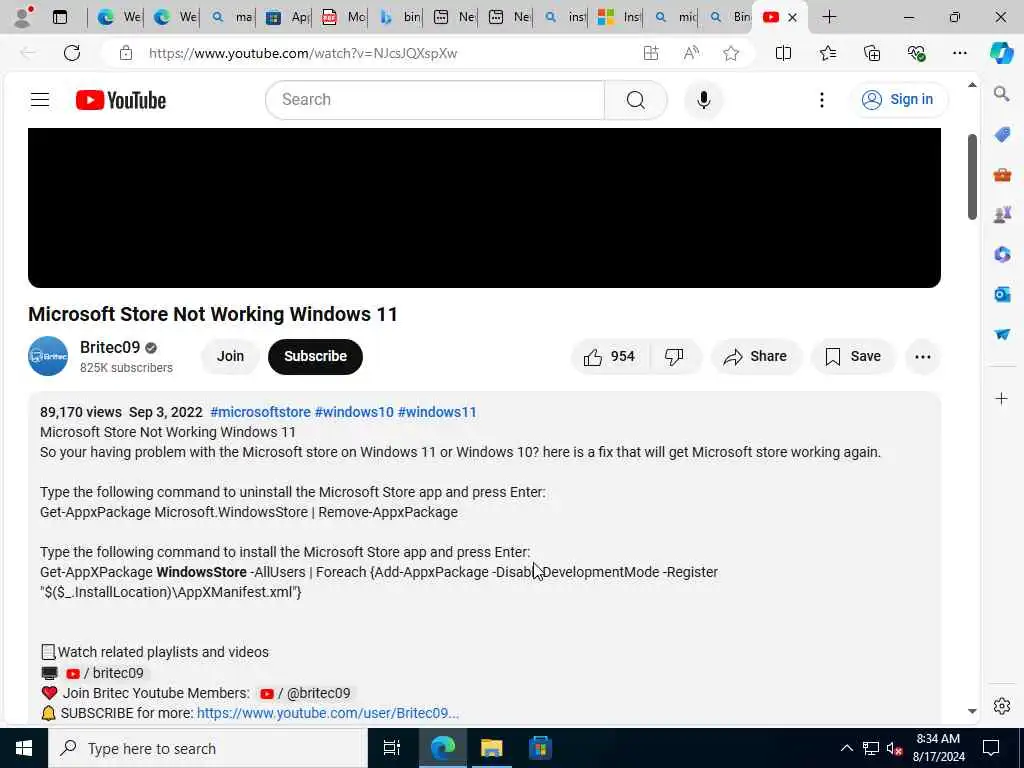Refresh the page in Edge
Image resolution: width=1024 pixels, height=768 pixels.
coord(72,53)
